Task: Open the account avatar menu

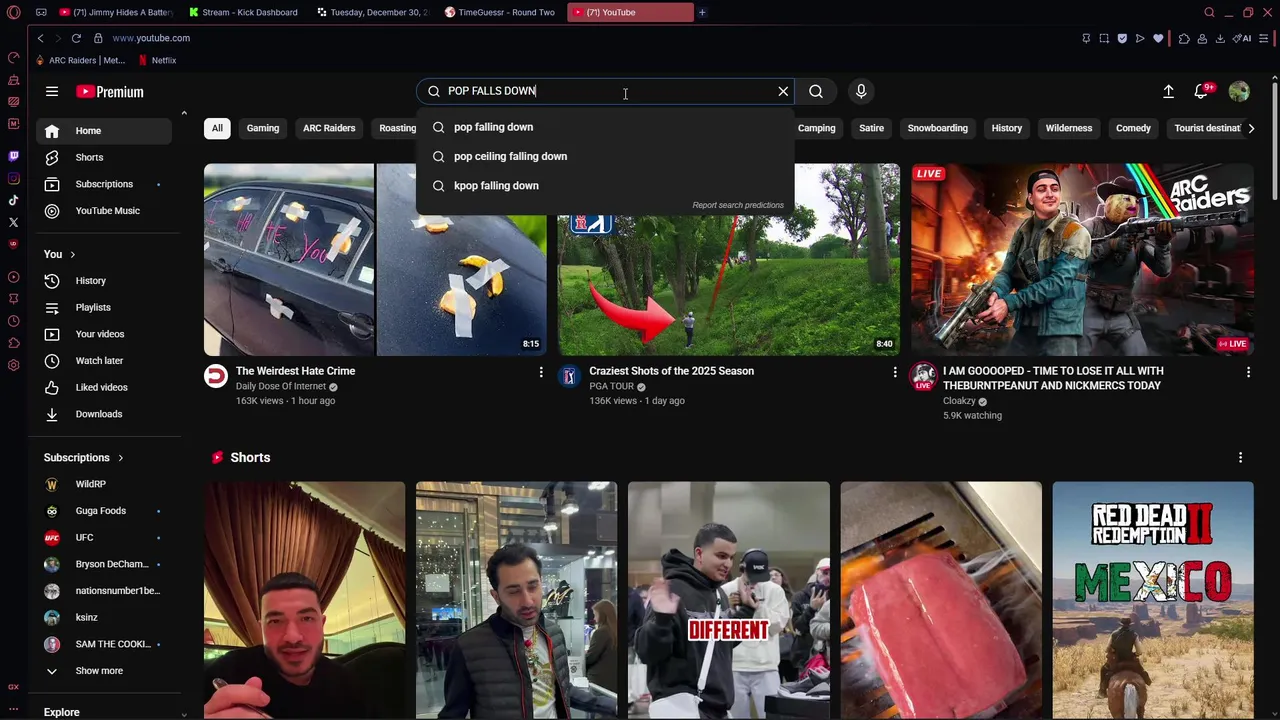Action: pyautogui.click(x=1239, y=91)
